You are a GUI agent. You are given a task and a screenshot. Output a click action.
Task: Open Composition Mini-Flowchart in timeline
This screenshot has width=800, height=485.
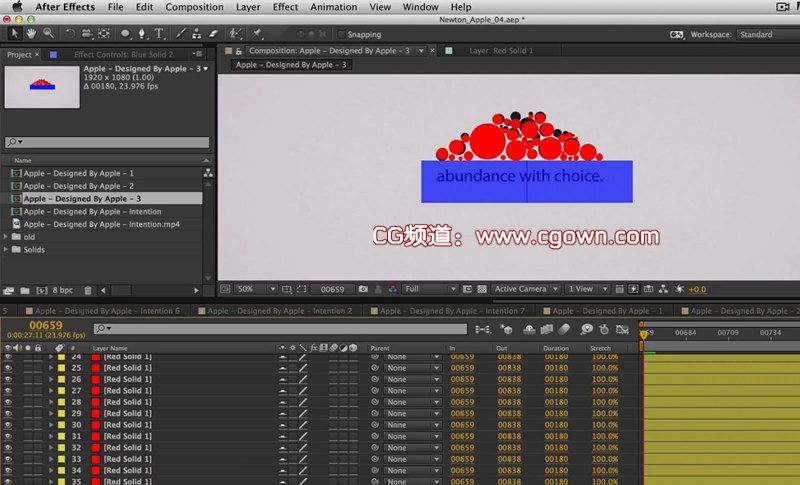point(483,329)
